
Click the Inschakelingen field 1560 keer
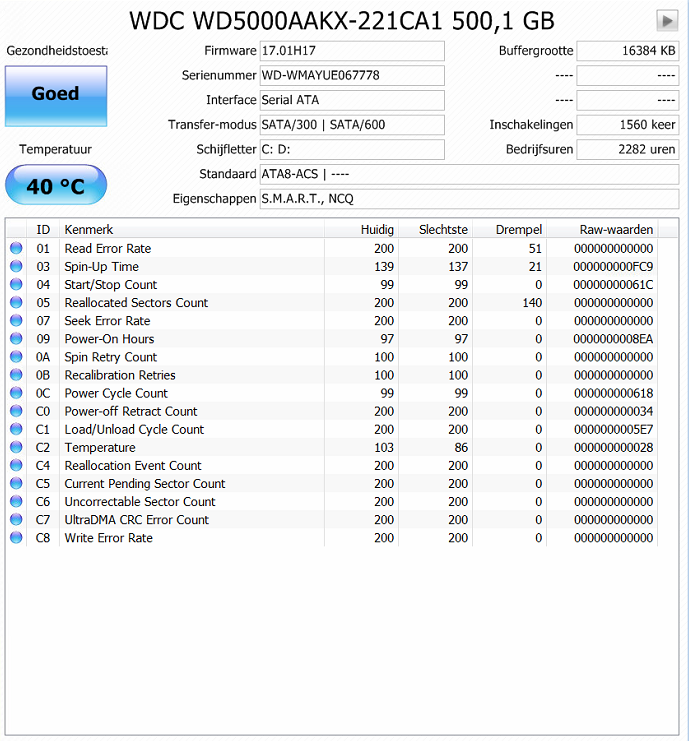(628, 125)
